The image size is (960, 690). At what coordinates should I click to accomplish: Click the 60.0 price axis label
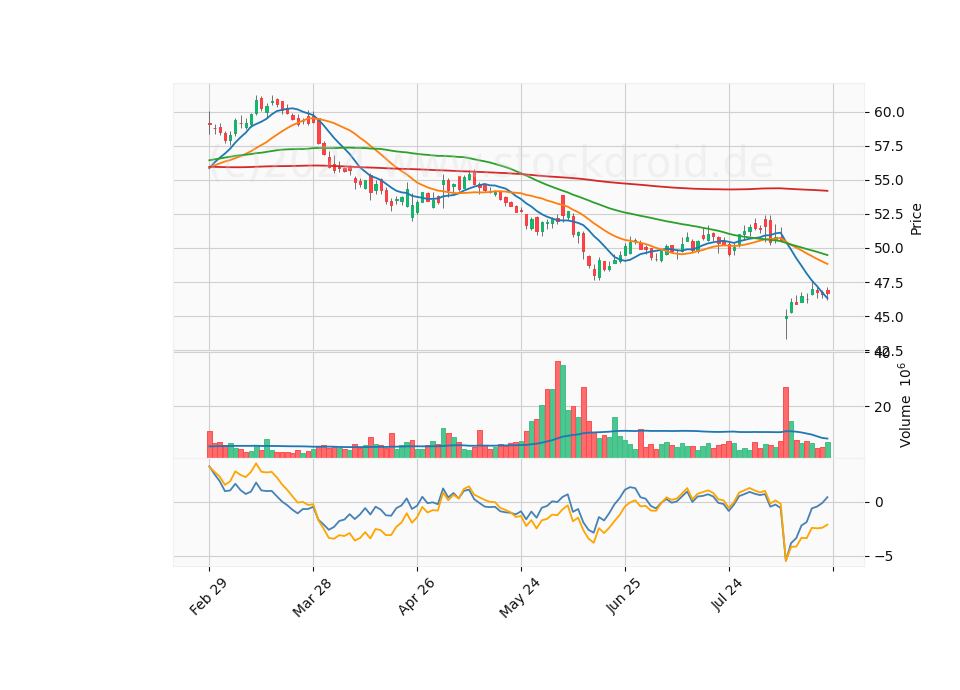(x=889, y=112)
